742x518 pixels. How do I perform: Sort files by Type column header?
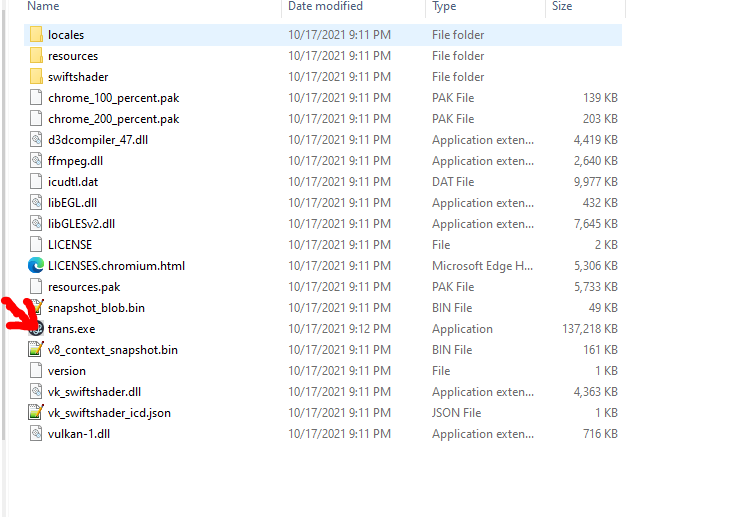pos(444,6)
